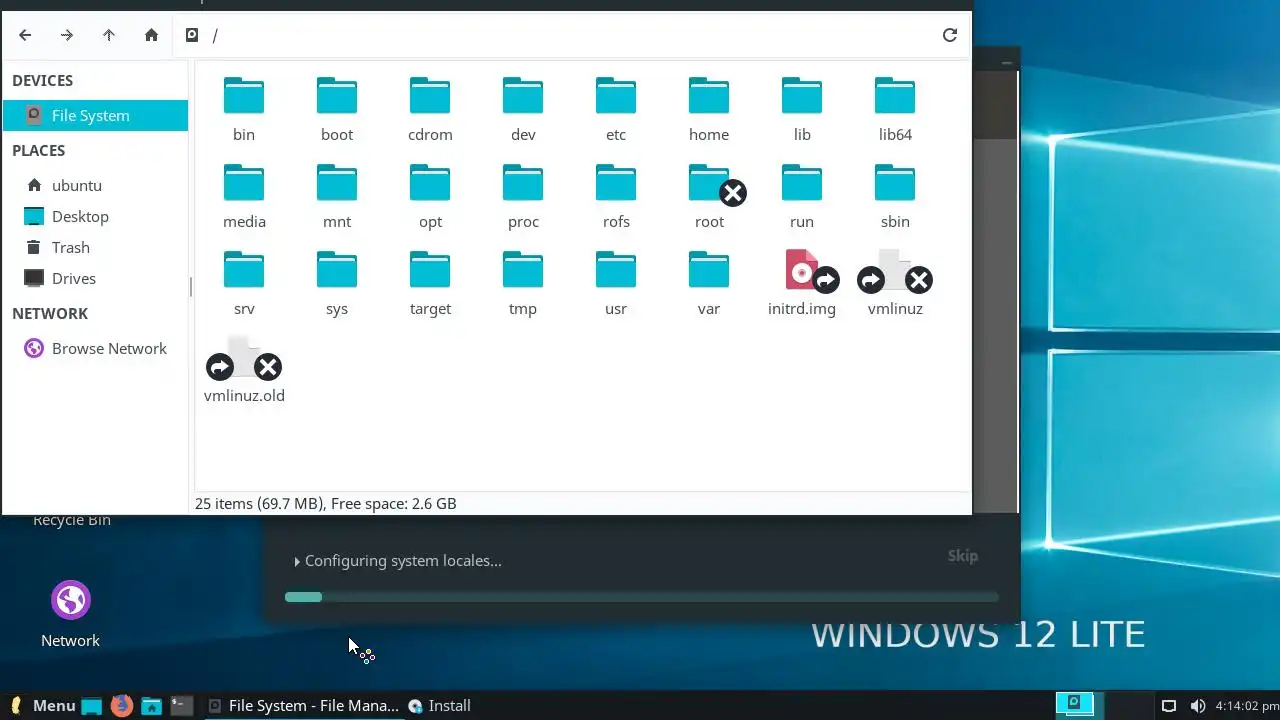Go back in file manager
Screen dimensions: 1280x720
(x=25, y=35)
